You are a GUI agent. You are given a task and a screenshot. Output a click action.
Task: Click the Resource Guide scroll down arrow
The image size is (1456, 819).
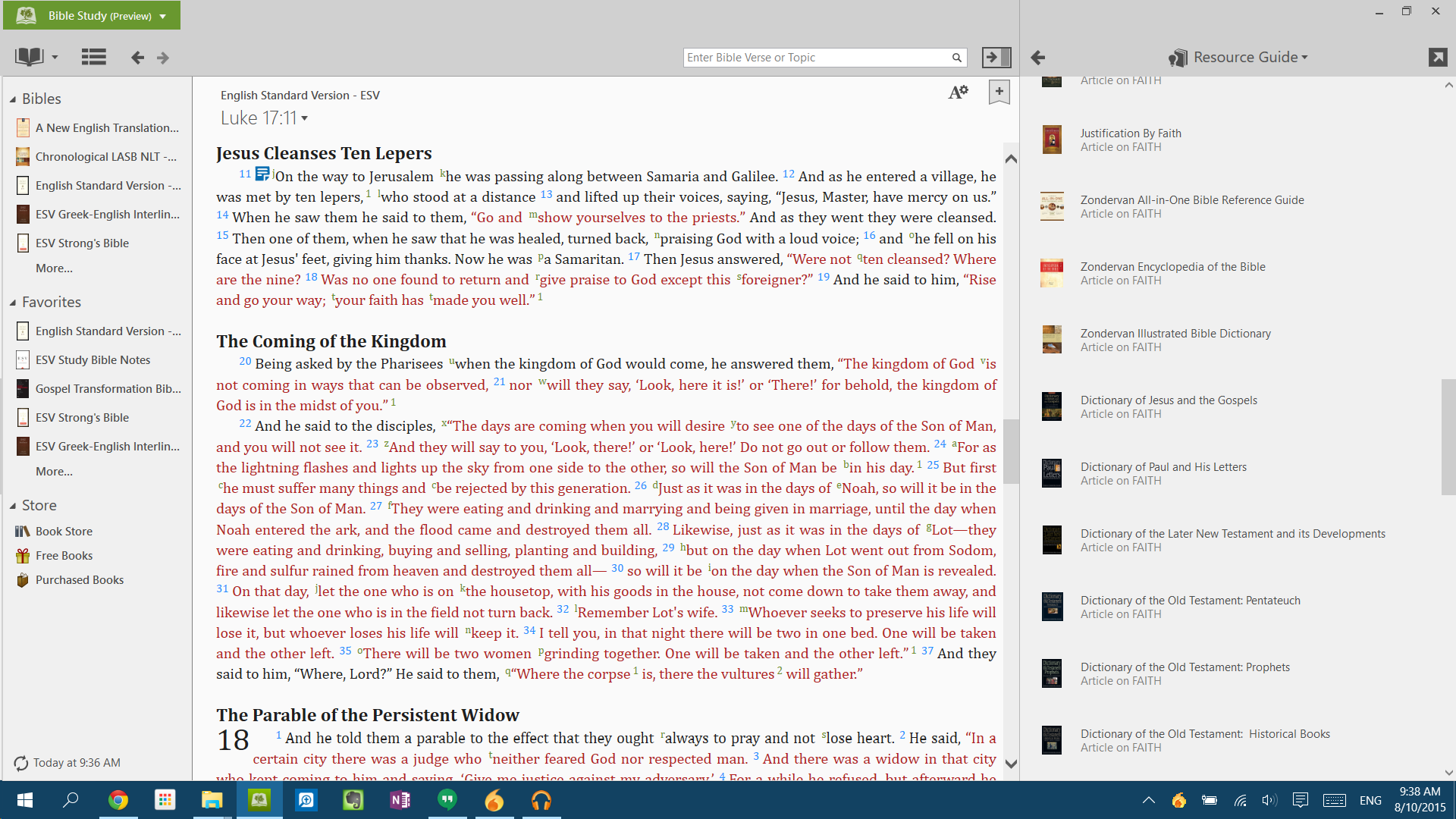coord(1448,773)
